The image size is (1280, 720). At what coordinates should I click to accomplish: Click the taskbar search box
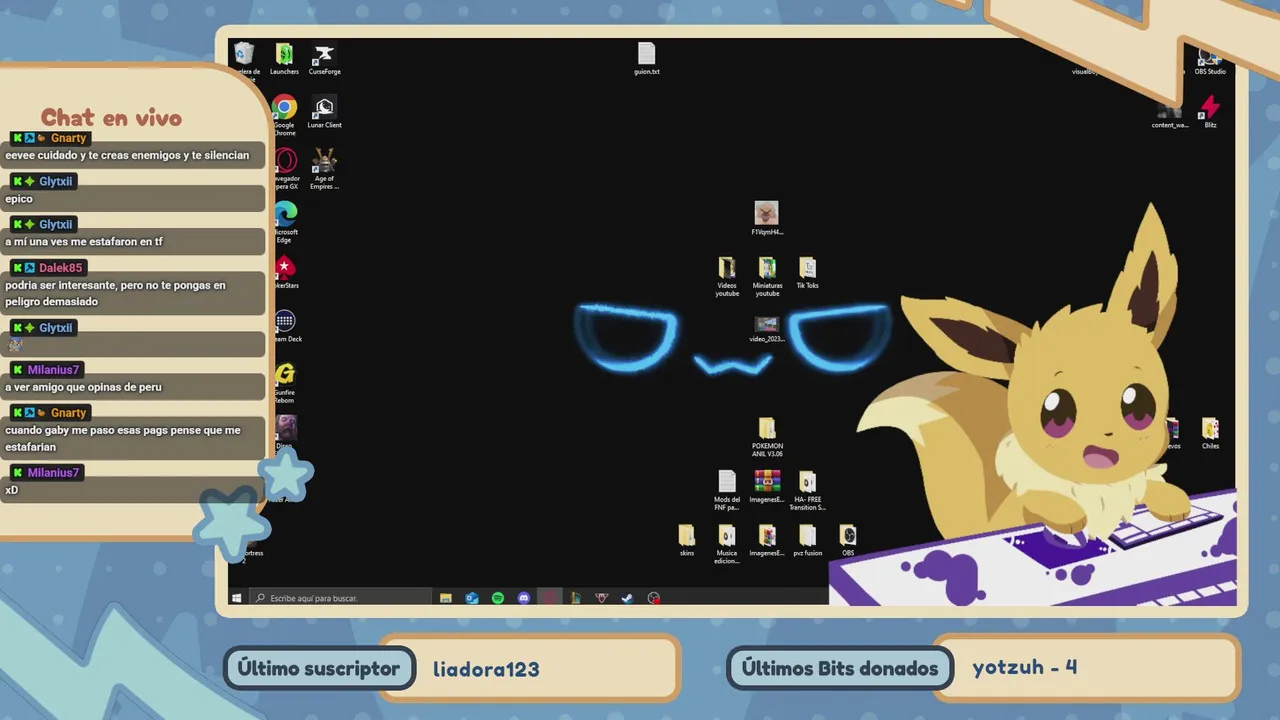point(340,598)
